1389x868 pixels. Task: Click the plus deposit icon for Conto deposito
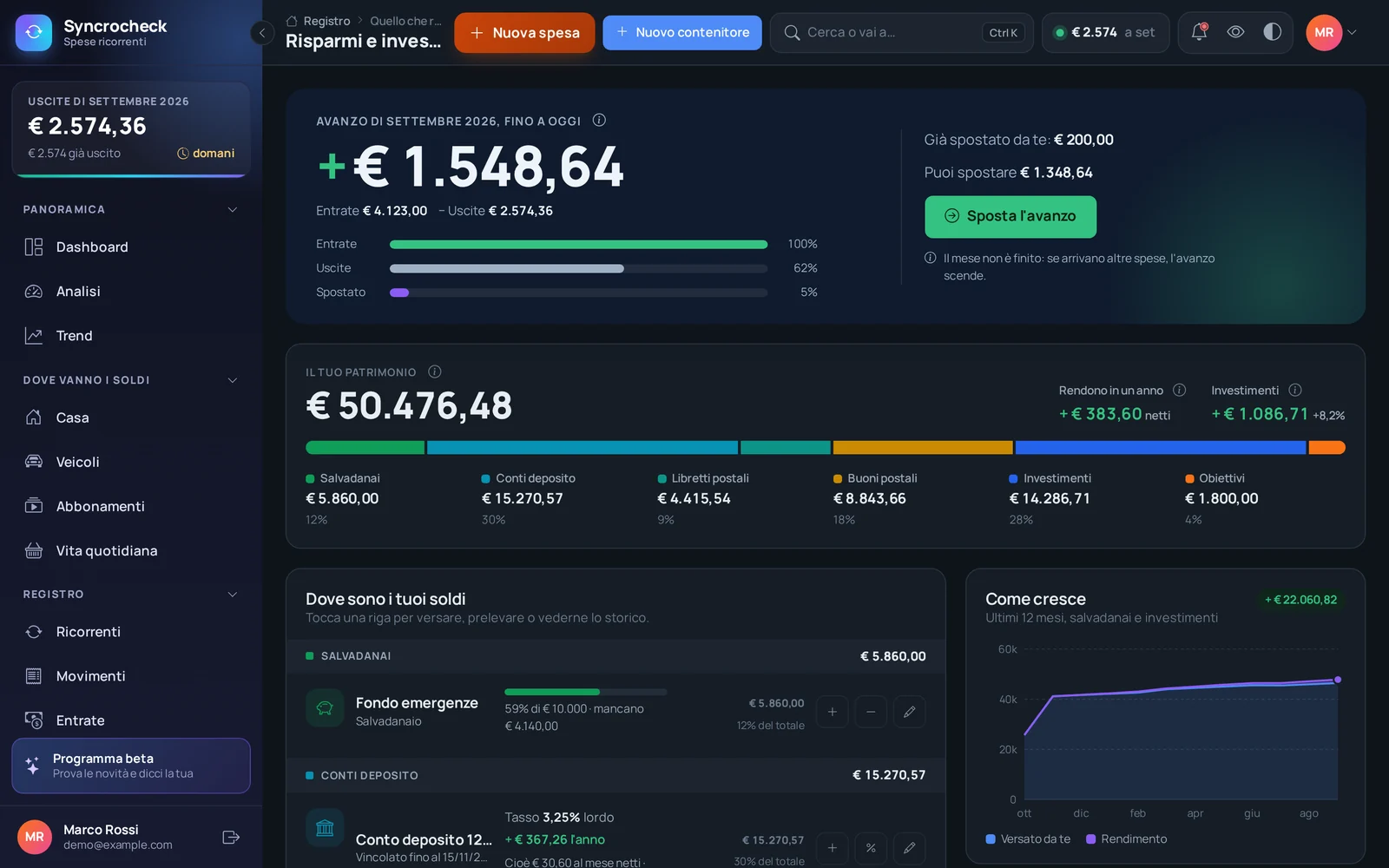(832, 848)
